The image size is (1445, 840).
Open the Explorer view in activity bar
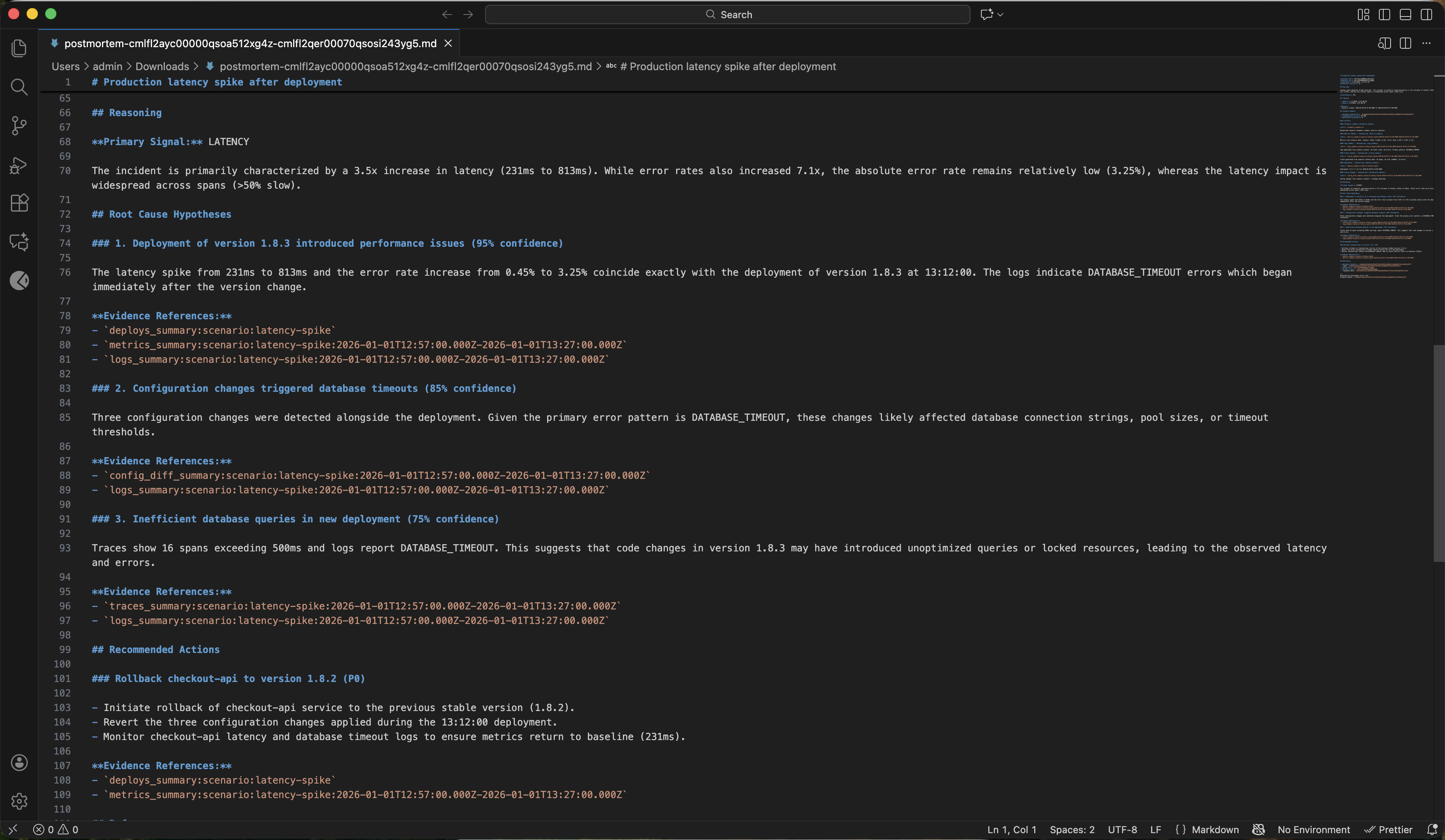point(19,48)
